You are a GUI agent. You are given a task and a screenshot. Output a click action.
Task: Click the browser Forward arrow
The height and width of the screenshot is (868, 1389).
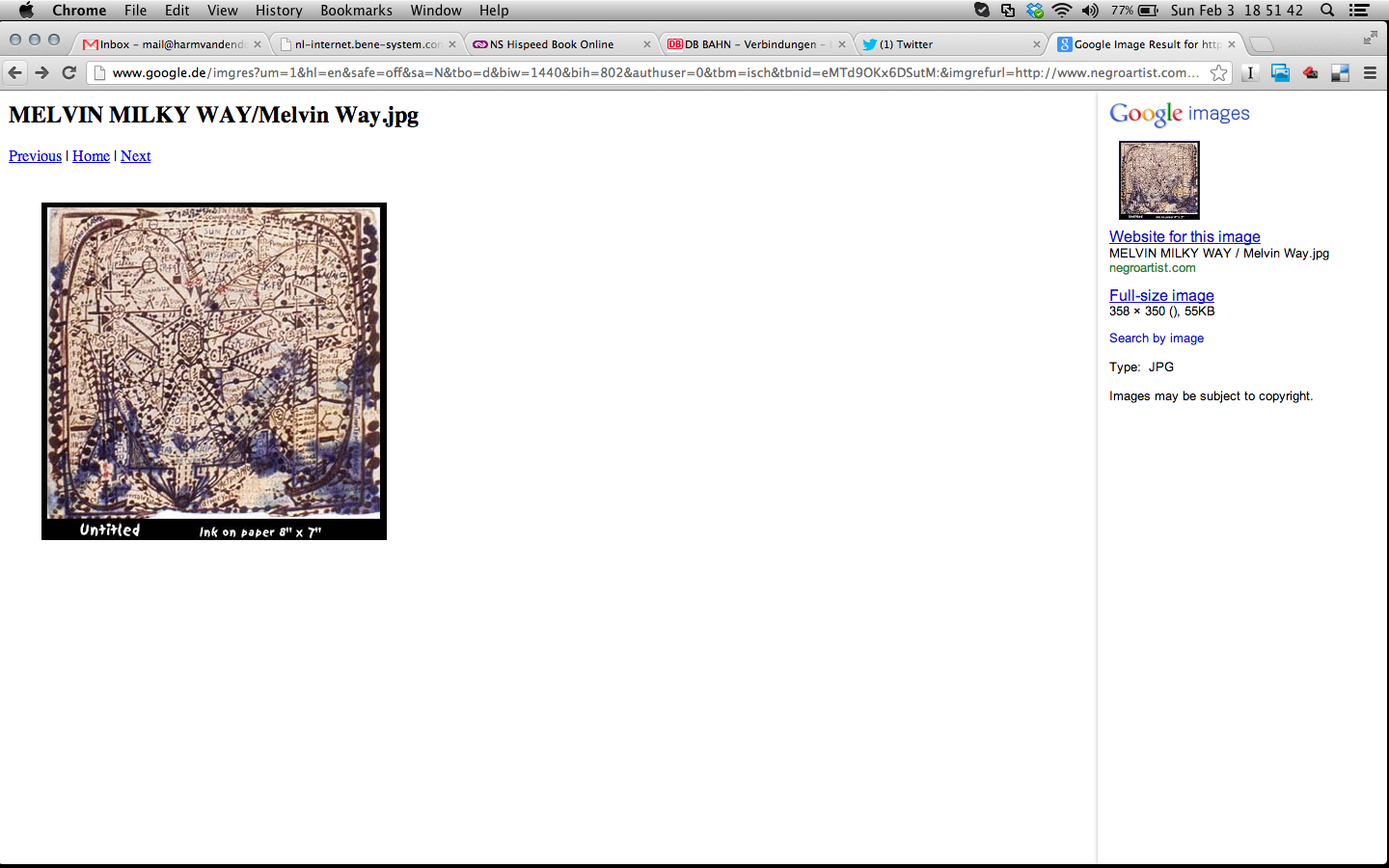tap(41, 72)
